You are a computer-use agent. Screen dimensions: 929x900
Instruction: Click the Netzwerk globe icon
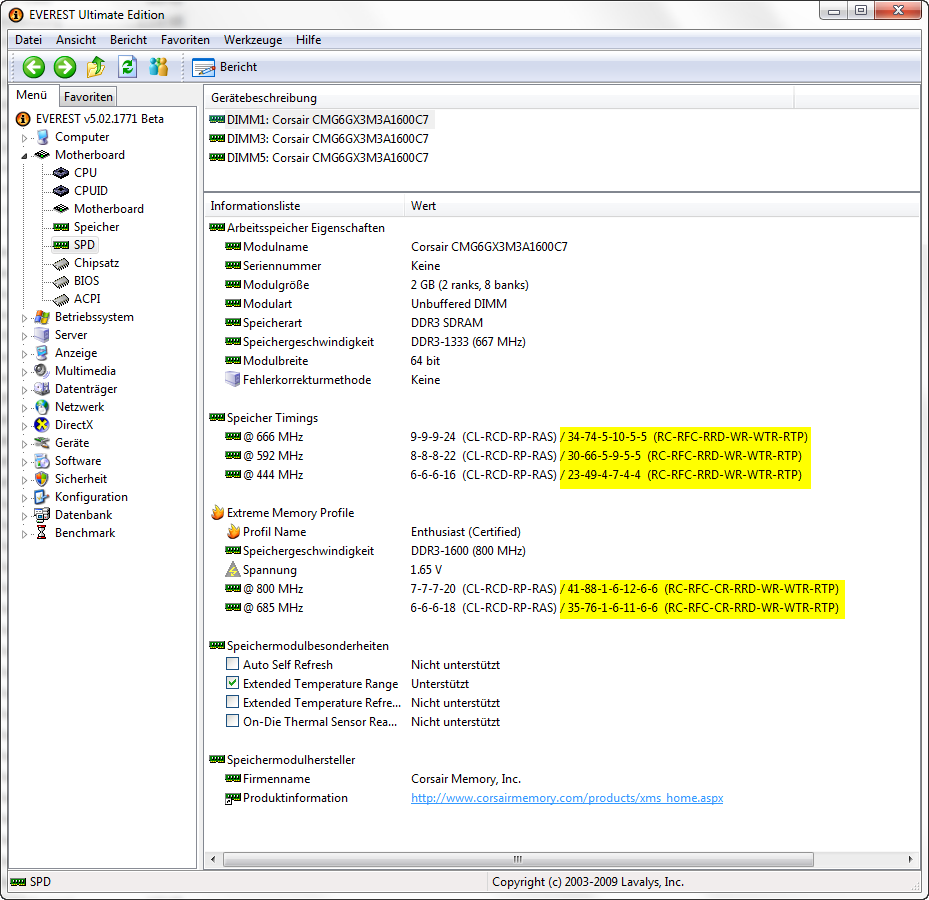[41, 407]
